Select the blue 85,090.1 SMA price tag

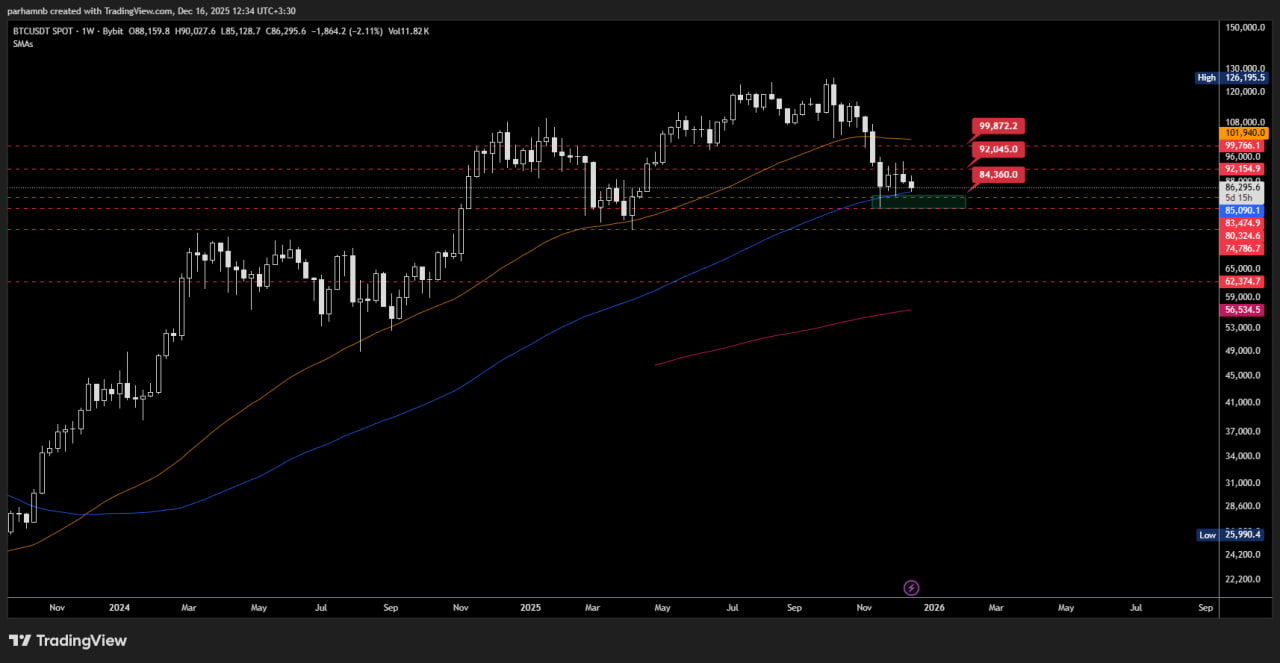(x=1244, y=211)
